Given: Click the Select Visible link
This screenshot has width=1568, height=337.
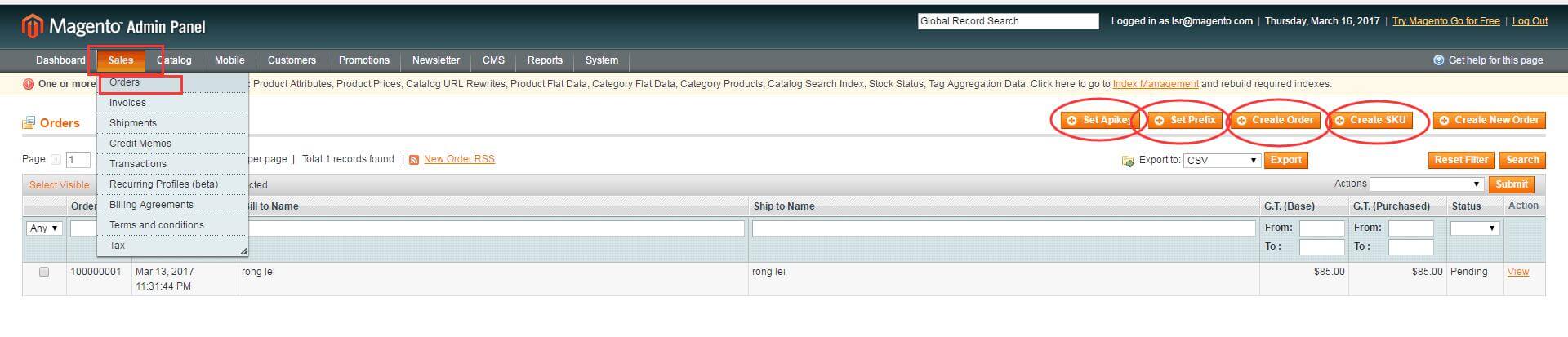Looking at the screenshot, I should point(59,185).
